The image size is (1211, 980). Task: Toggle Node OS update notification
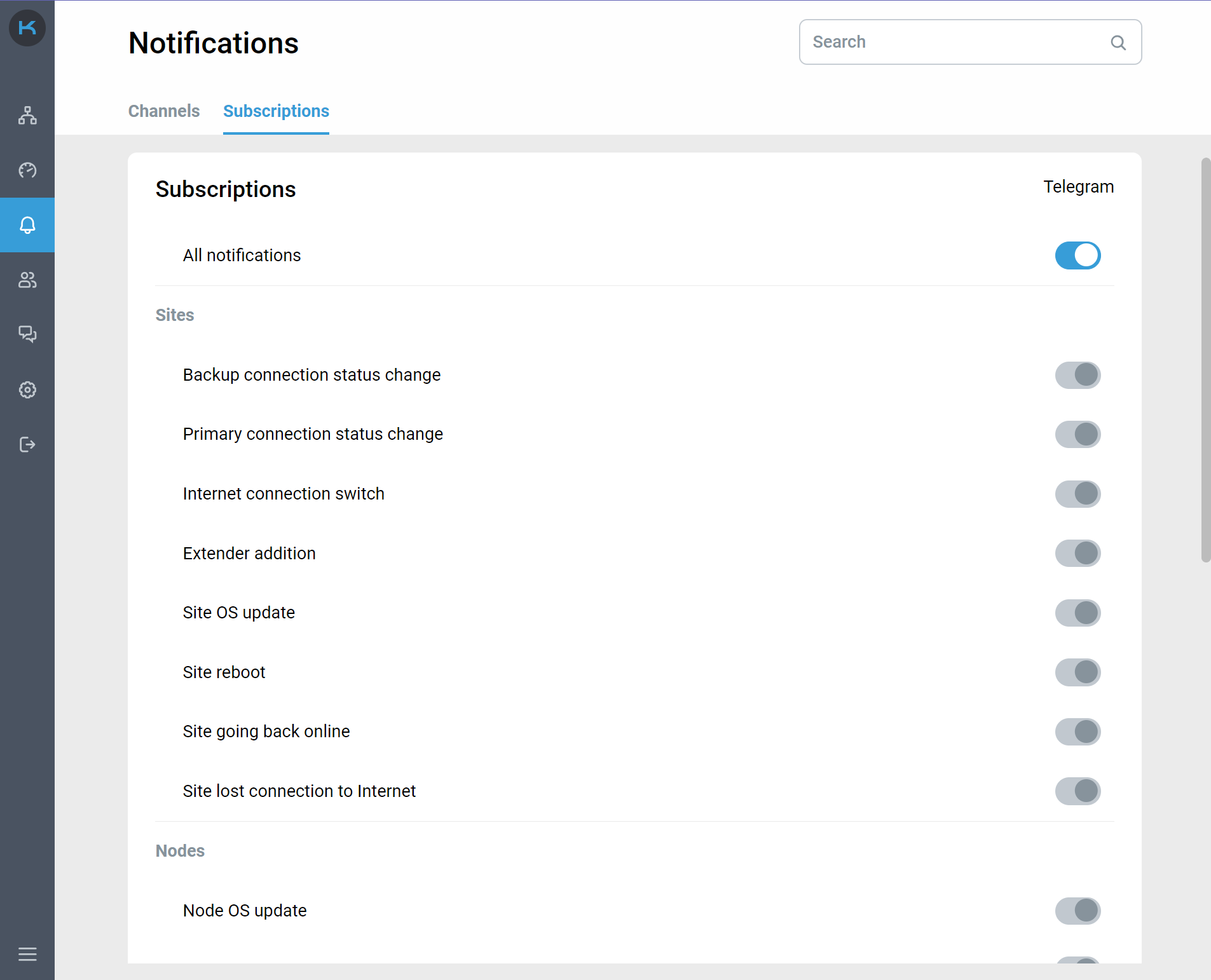[x=1078, y=911]
